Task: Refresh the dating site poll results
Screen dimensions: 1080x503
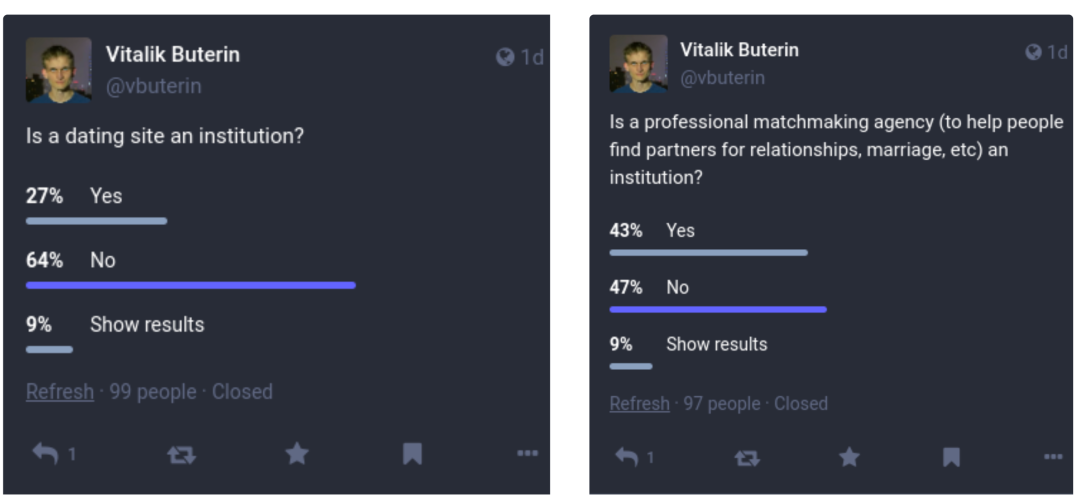Action: click(60, 392)
